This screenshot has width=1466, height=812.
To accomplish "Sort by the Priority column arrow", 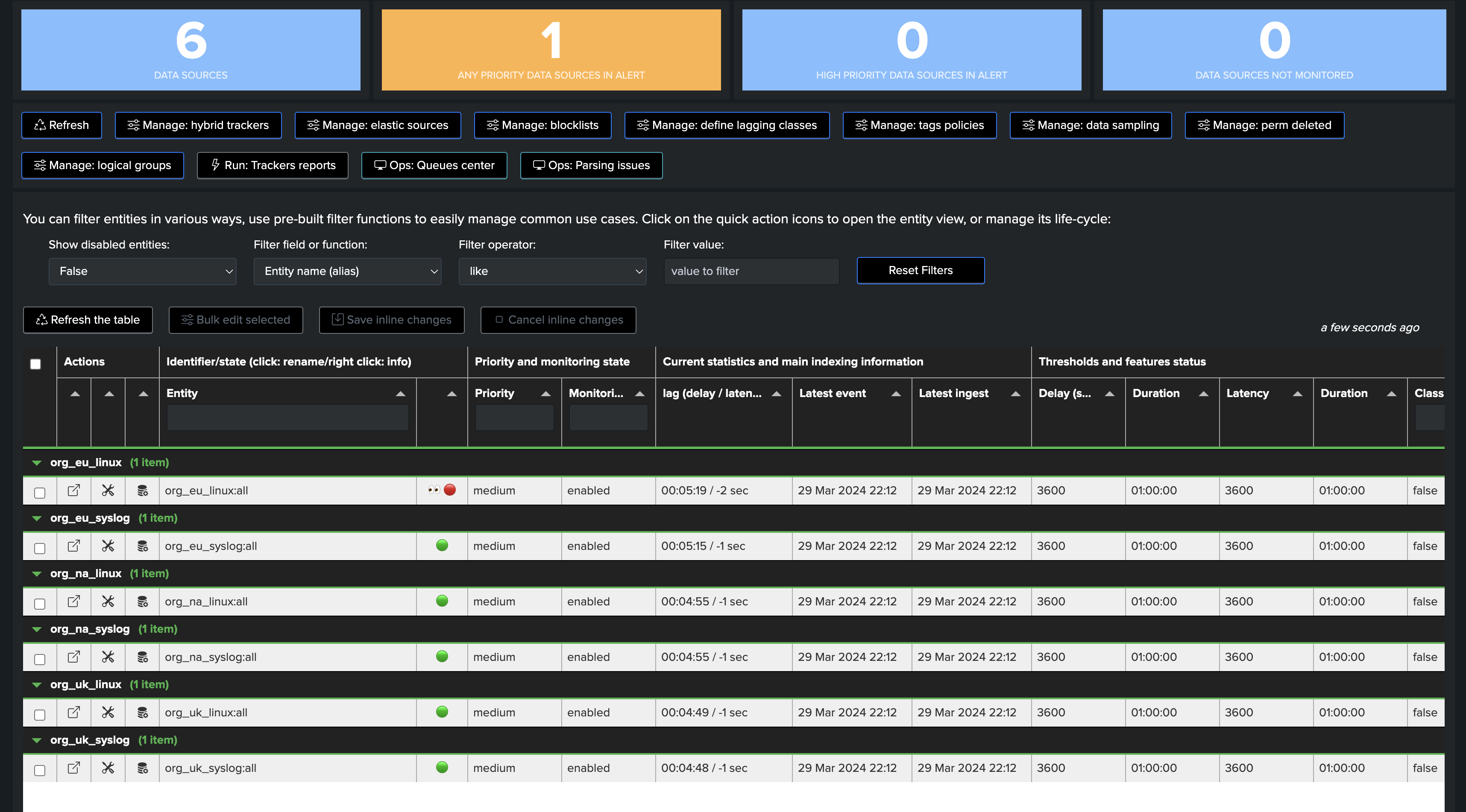I will (x=546, y=394).
